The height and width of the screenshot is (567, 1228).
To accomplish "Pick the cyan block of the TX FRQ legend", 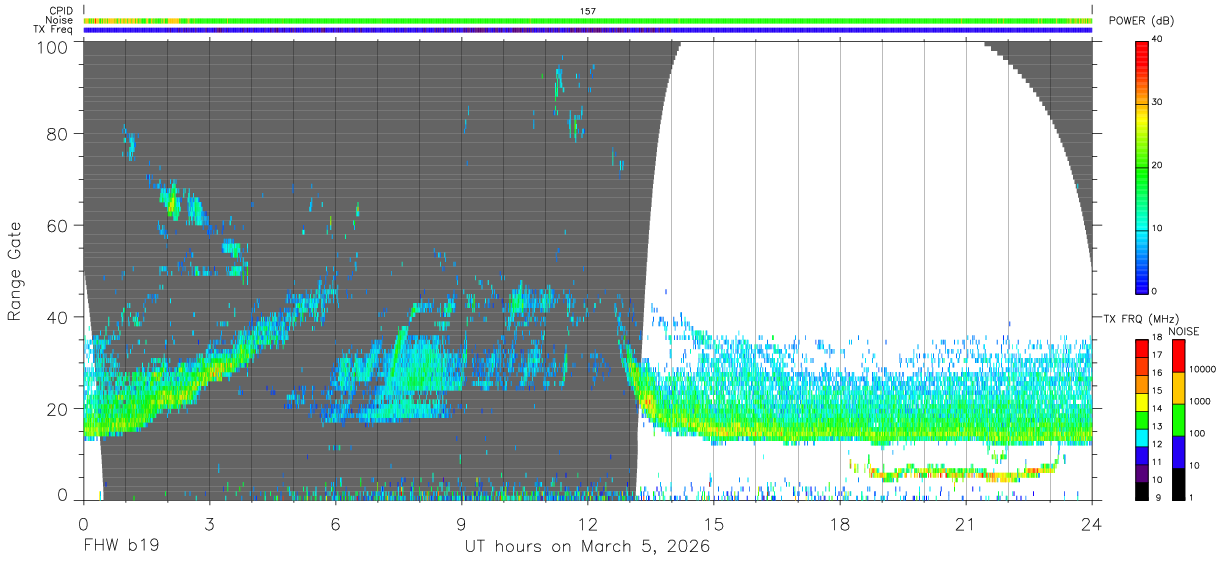I will [1142, 437].
